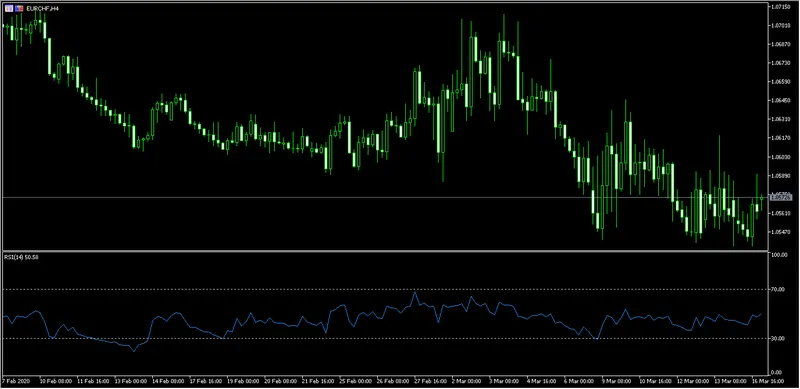Click the 30.00 oversold level line

click(x=385, y=338)
